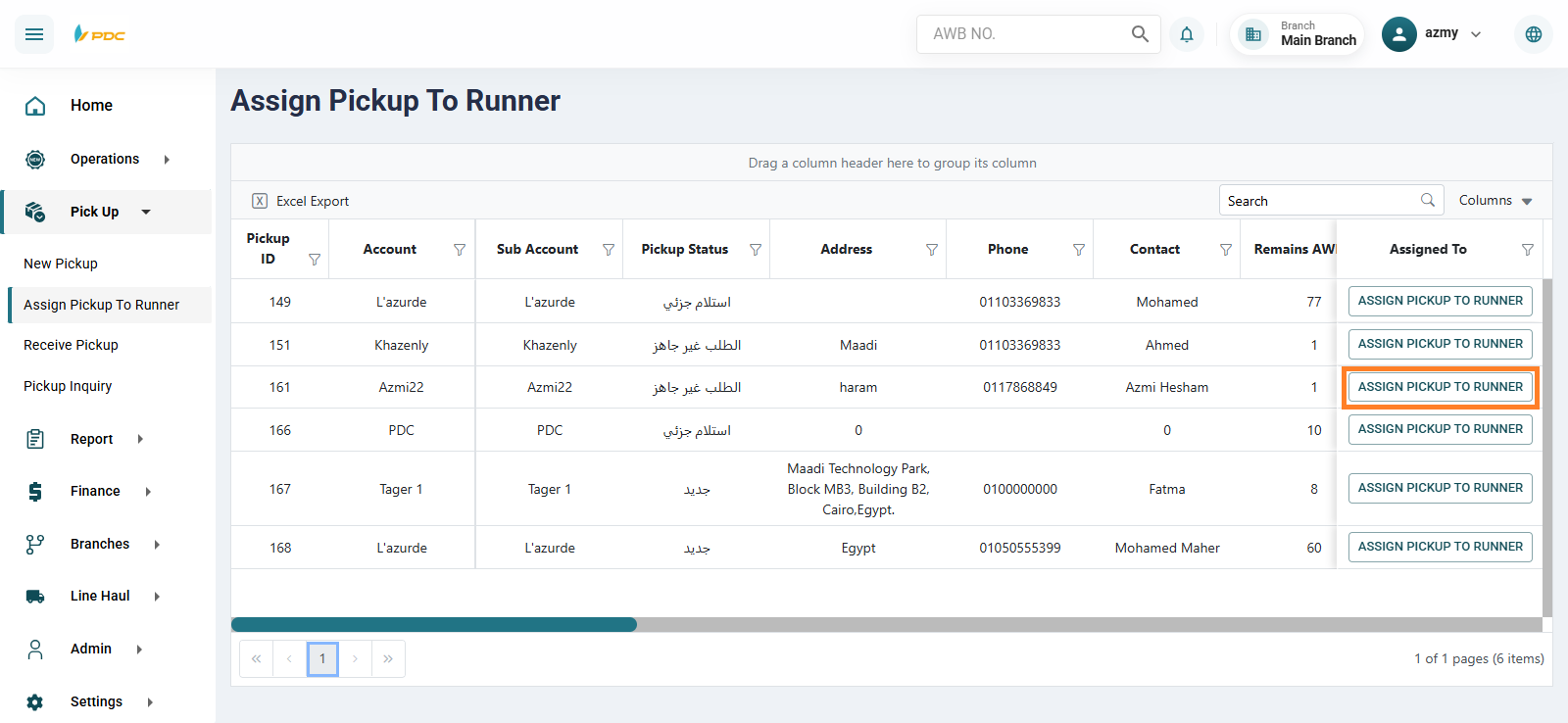1568x723 pixels.
Task: Open the language globe icon
Action: tap(1534, 34)
